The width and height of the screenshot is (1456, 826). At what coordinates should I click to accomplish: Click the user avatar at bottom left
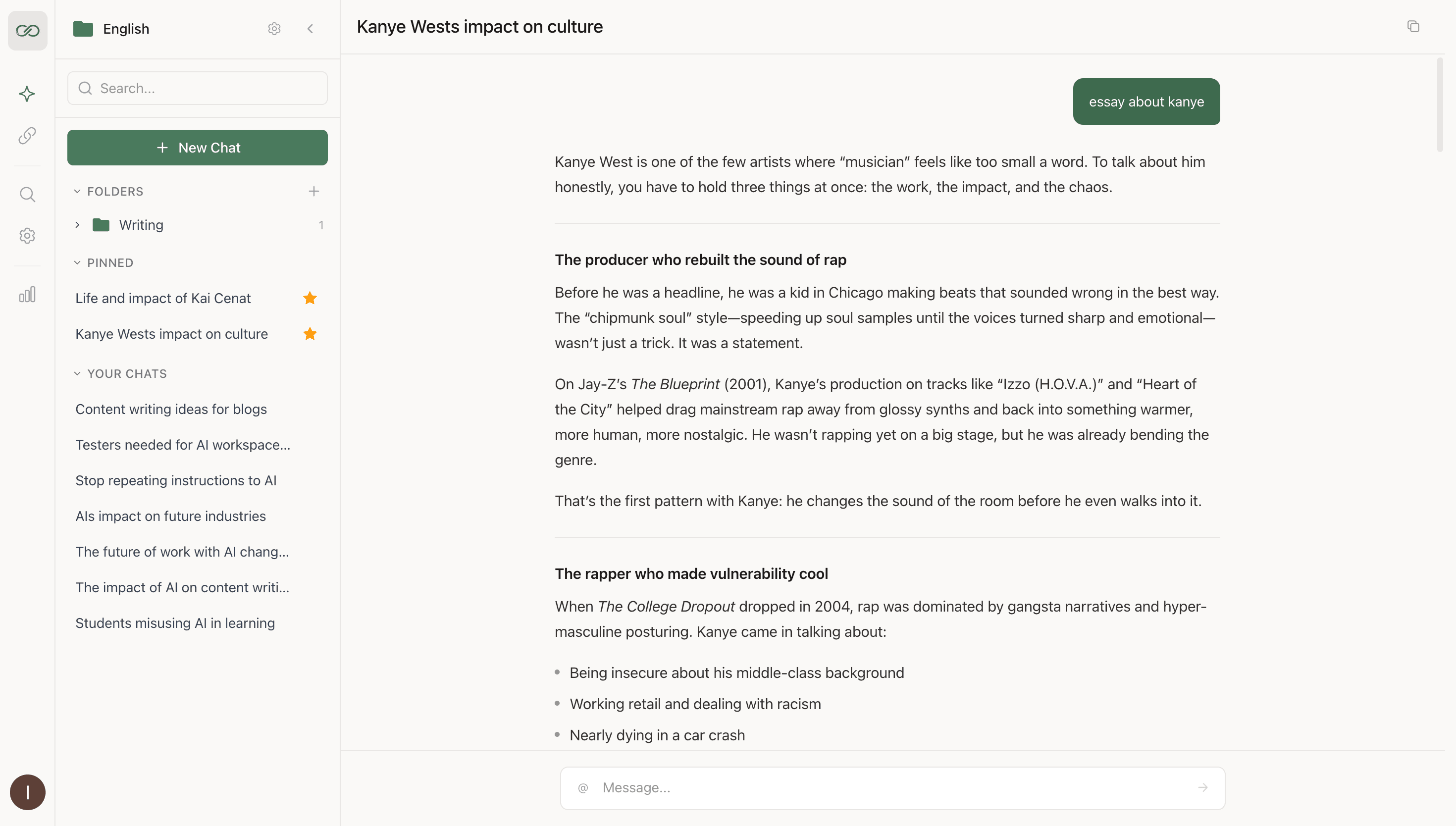coord(27,792)
